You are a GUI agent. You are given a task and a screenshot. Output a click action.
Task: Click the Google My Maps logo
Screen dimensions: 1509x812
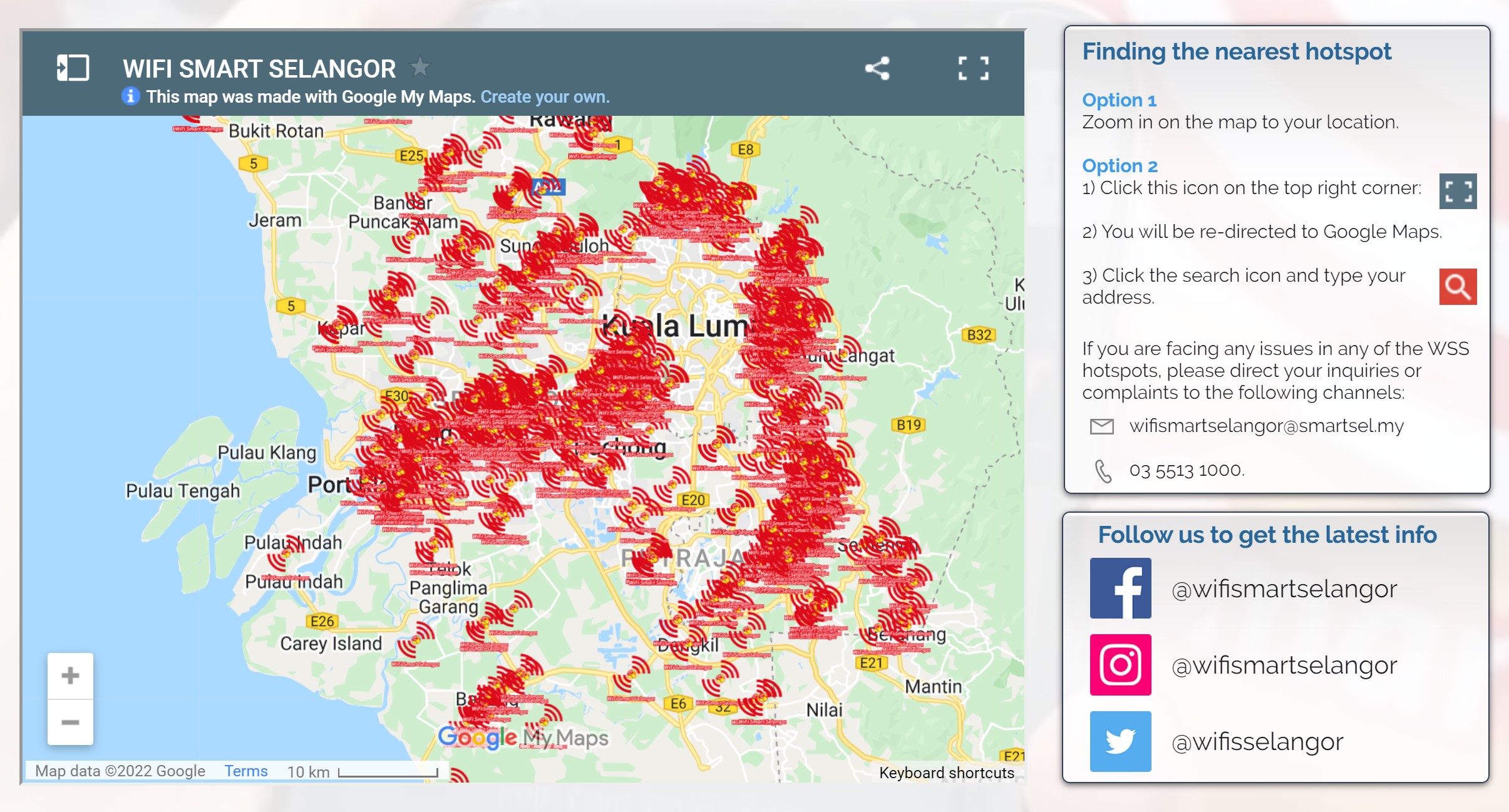tap(523, 737)
